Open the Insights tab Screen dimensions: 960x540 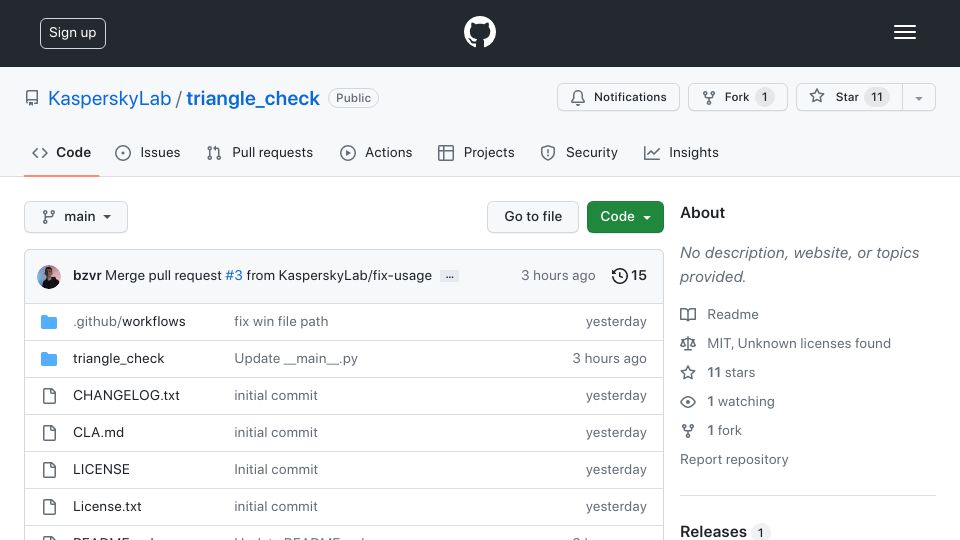point(681,152)
